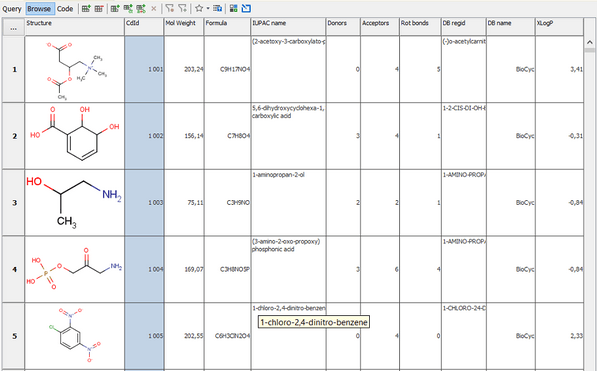Click XLogP cell 3,41

(x=560, y=69)
